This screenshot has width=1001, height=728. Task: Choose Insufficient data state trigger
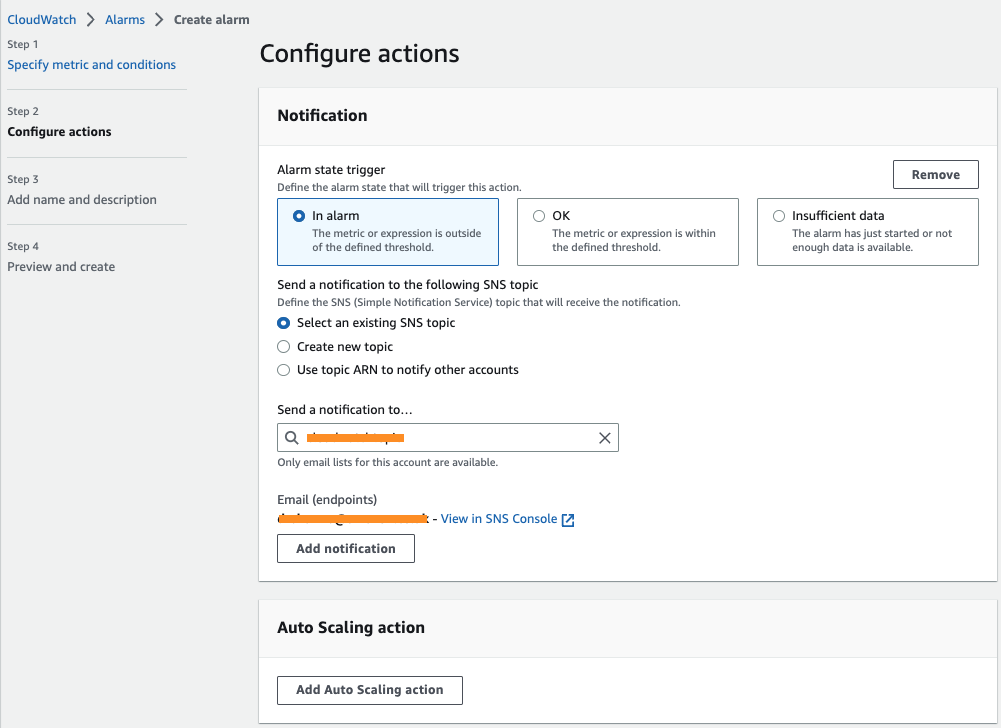[x=779, y=216]
